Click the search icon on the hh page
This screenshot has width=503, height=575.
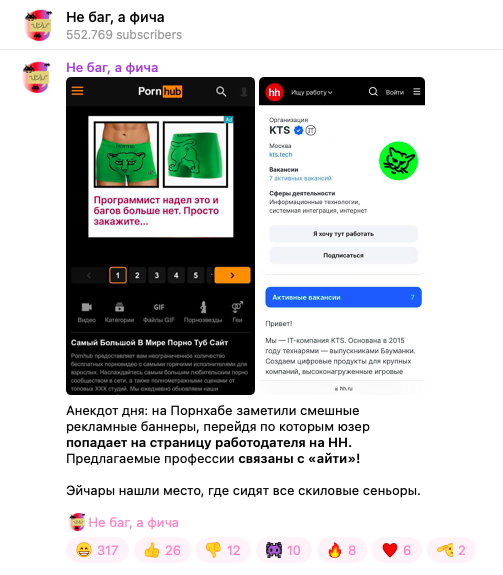[x=373, y=92]
